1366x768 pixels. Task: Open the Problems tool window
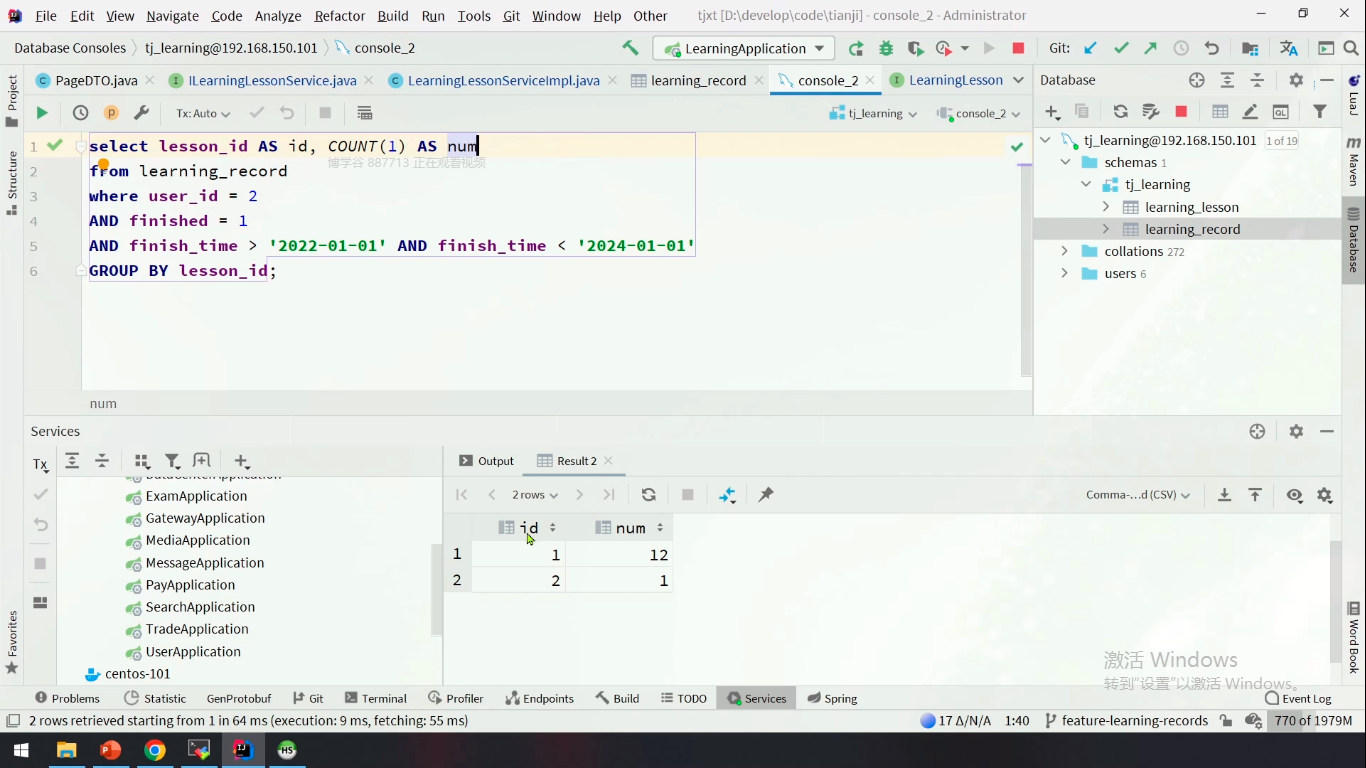(67, 698)
